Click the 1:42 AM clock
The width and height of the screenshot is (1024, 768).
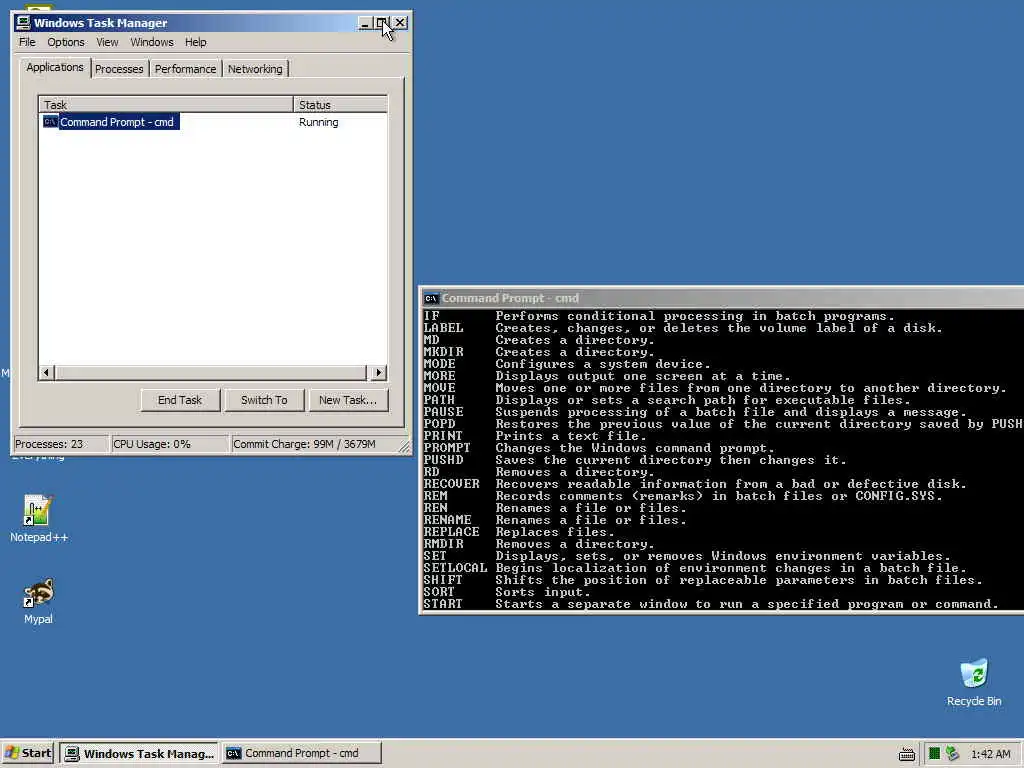pos(991,754)
